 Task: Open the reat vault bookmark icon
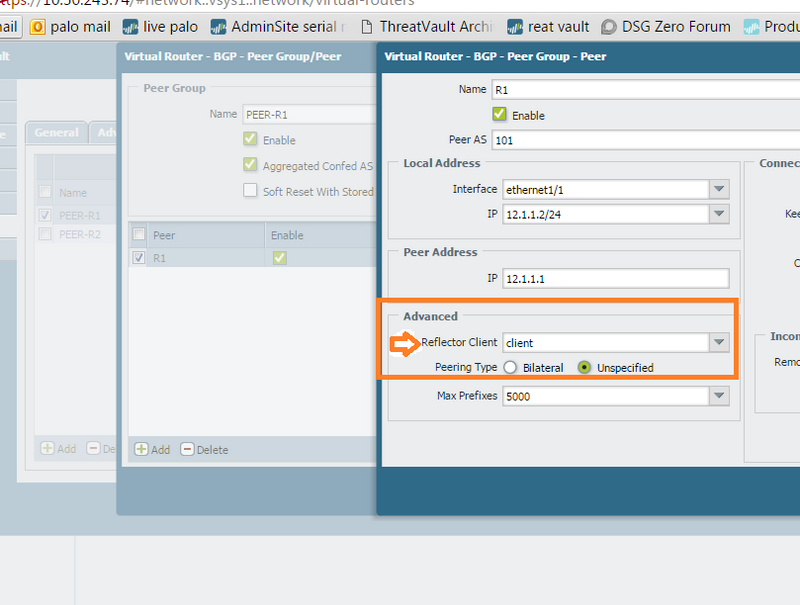[515, 27]
